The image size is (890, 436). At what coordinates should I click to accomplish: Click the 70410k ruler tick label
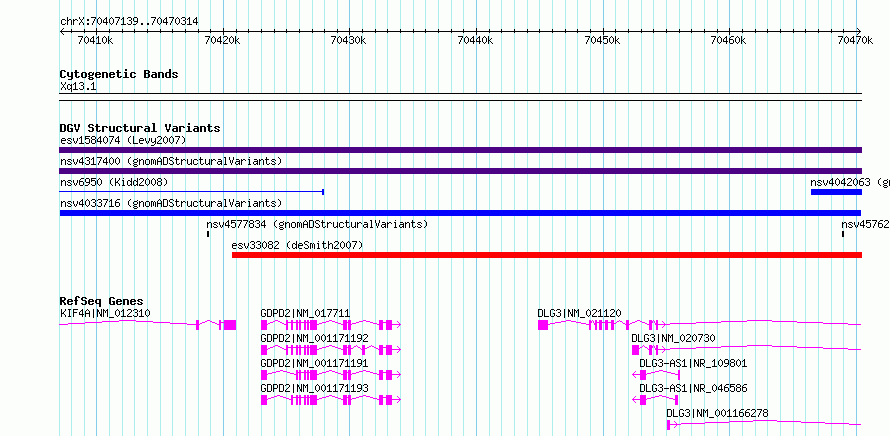pos(95,40)
